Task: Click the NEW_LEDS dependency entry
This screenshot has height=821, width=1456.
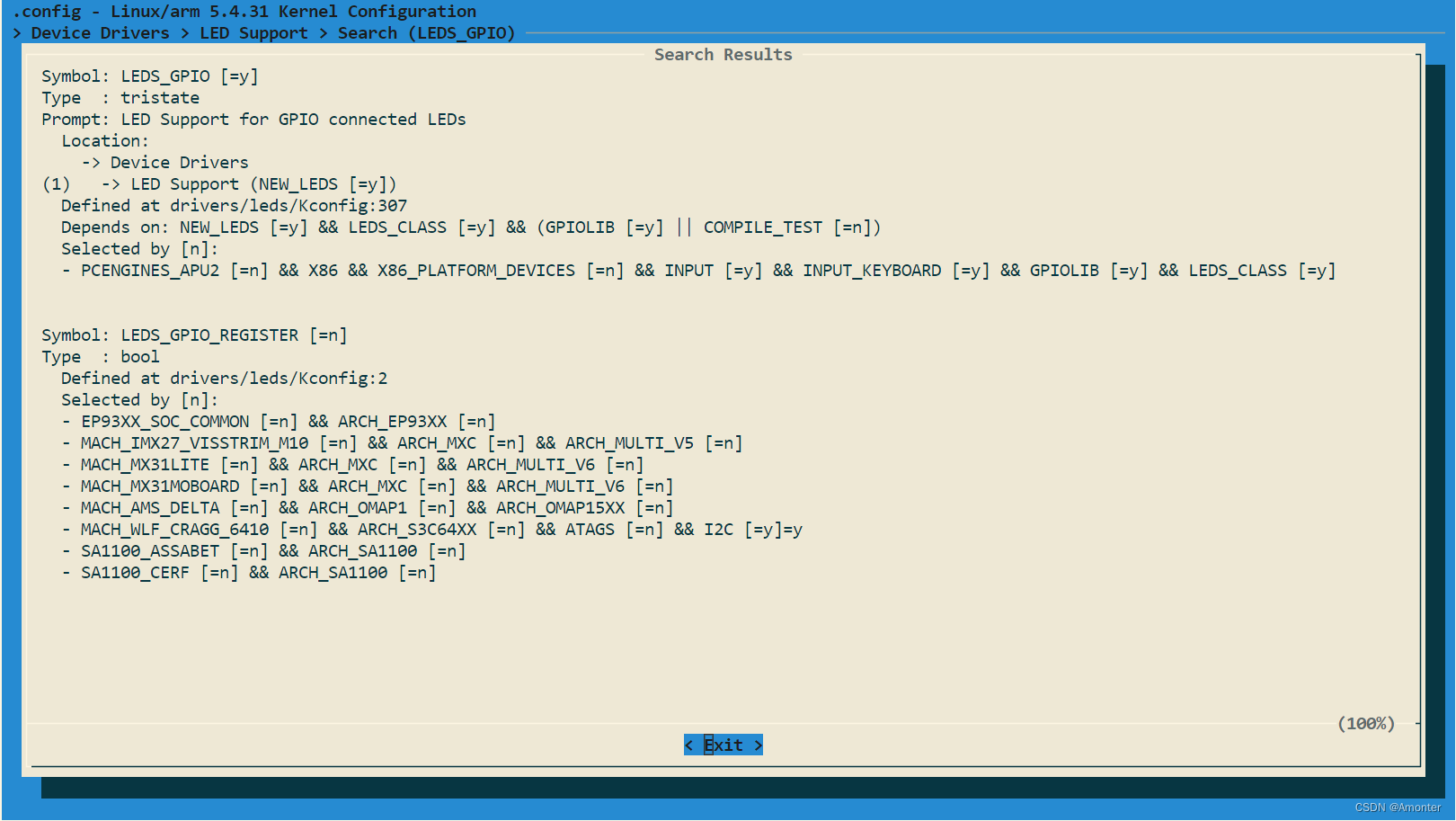Action: coord(218,227)
